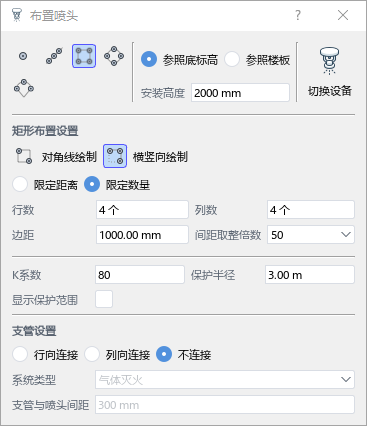Select the 限定距离 radio option
Viewport: 367px width, 426px height.
pyautogui.click(x=20, y=184)
